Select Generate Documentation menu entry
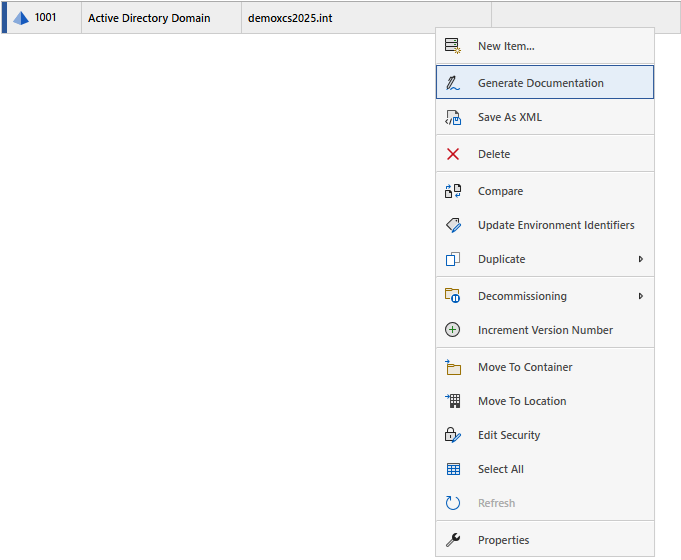Viewport: 681px width, 560px height. [x=540, y=83]
